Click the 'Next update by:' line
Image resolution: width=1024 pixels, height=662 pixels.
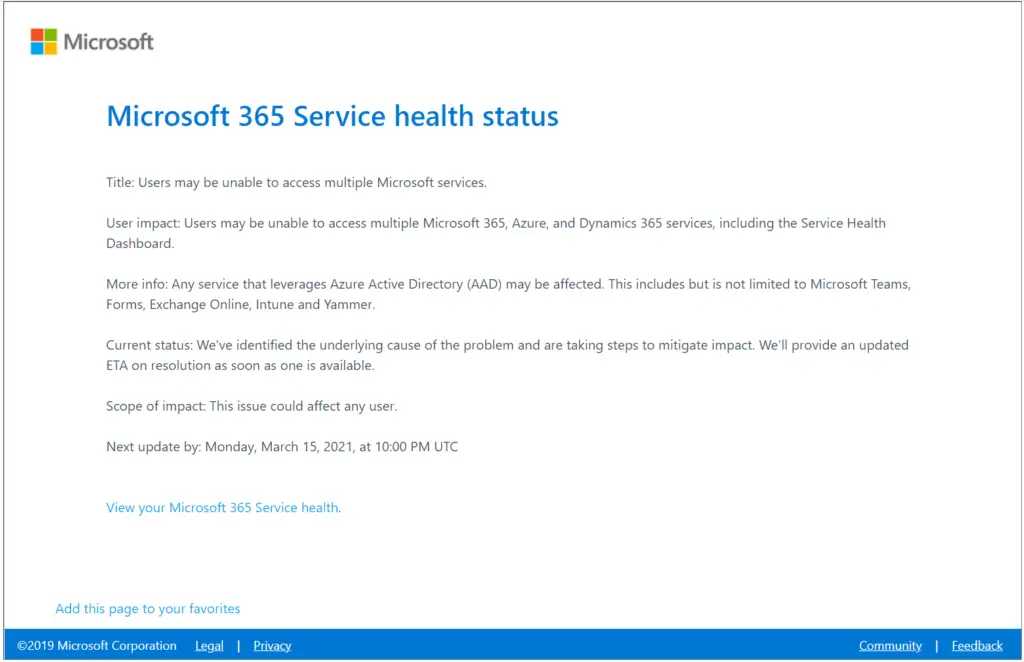282,447
